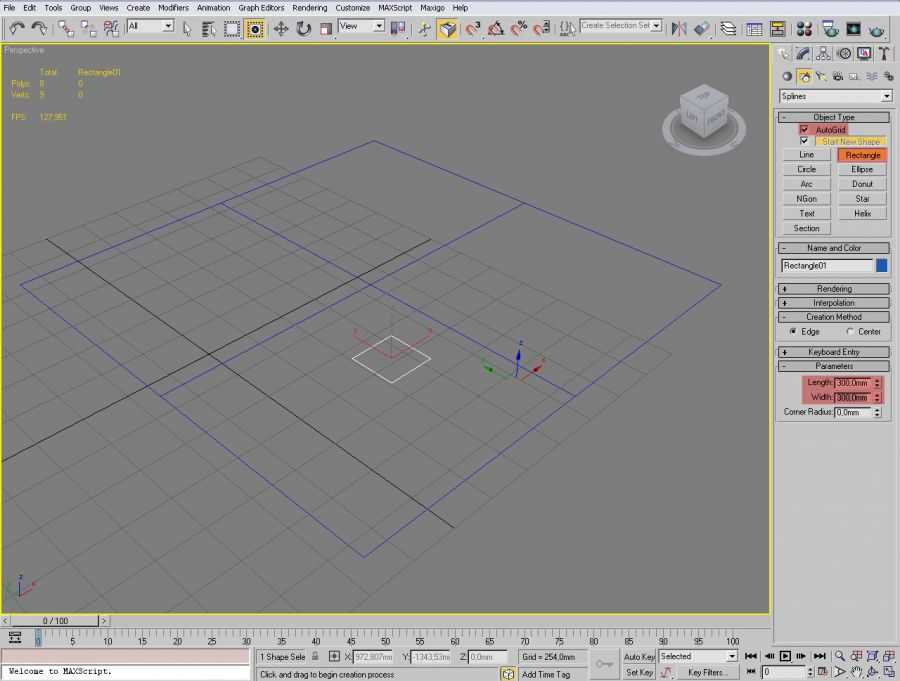Click the Select by Name icon
This screenshot has height=681, width=900.
(x=208, y=29)
